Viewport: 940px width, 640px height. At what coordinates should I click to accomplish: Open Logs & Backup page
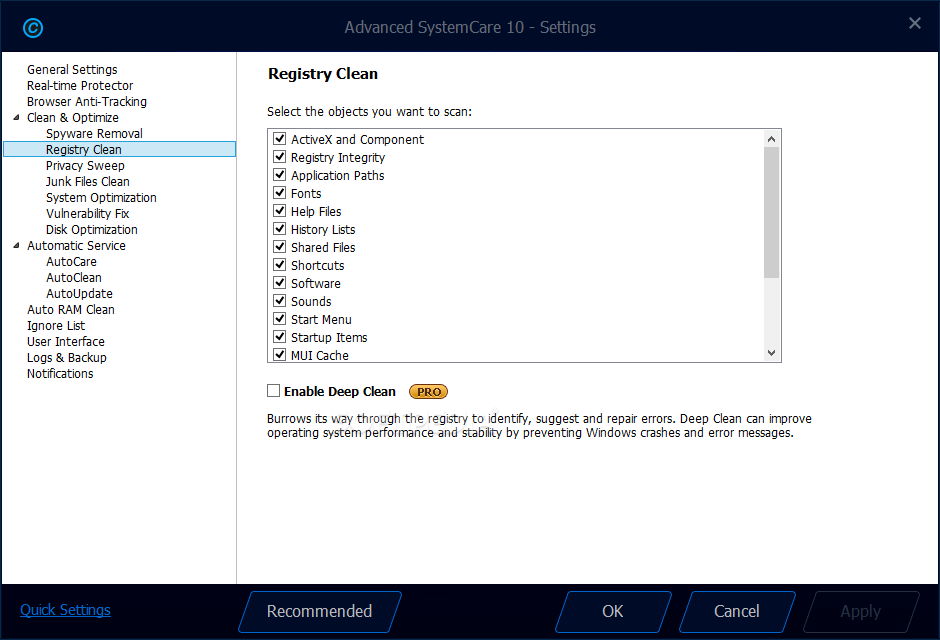tap(67, 358)
